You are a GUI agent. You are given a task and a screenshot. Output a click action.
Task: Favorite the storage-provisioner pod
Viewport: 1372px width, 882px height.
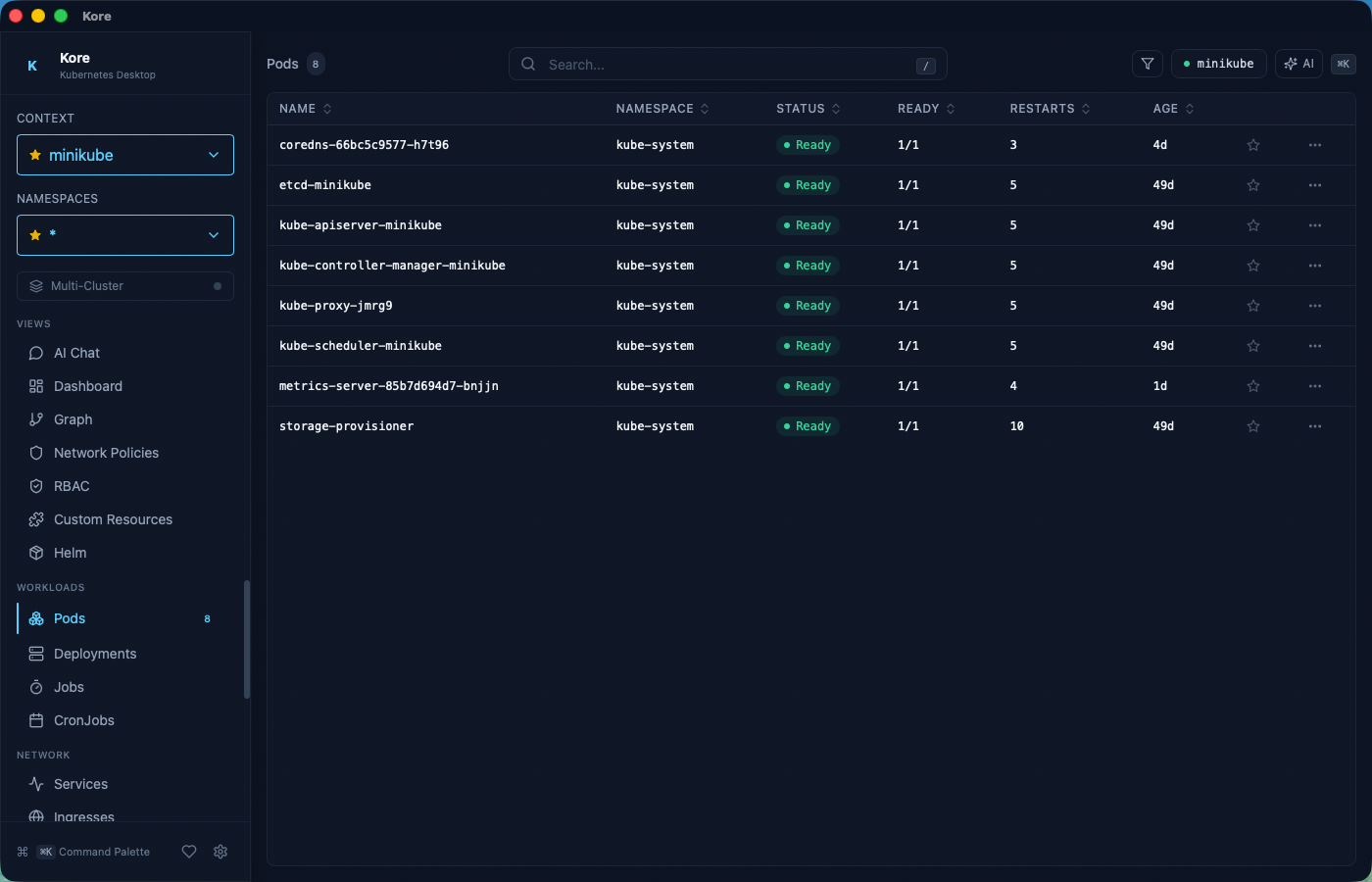[x=1252, y=426]
